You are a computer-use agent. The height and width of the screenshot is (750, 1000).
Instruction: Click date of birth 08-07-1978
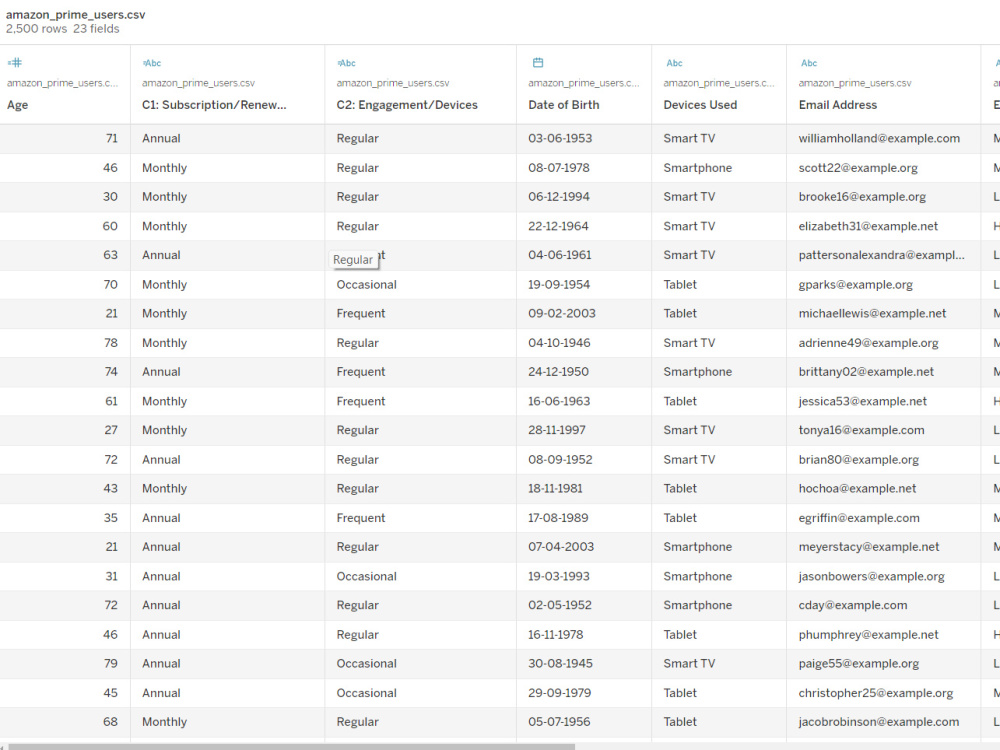(x=559, y=168)
